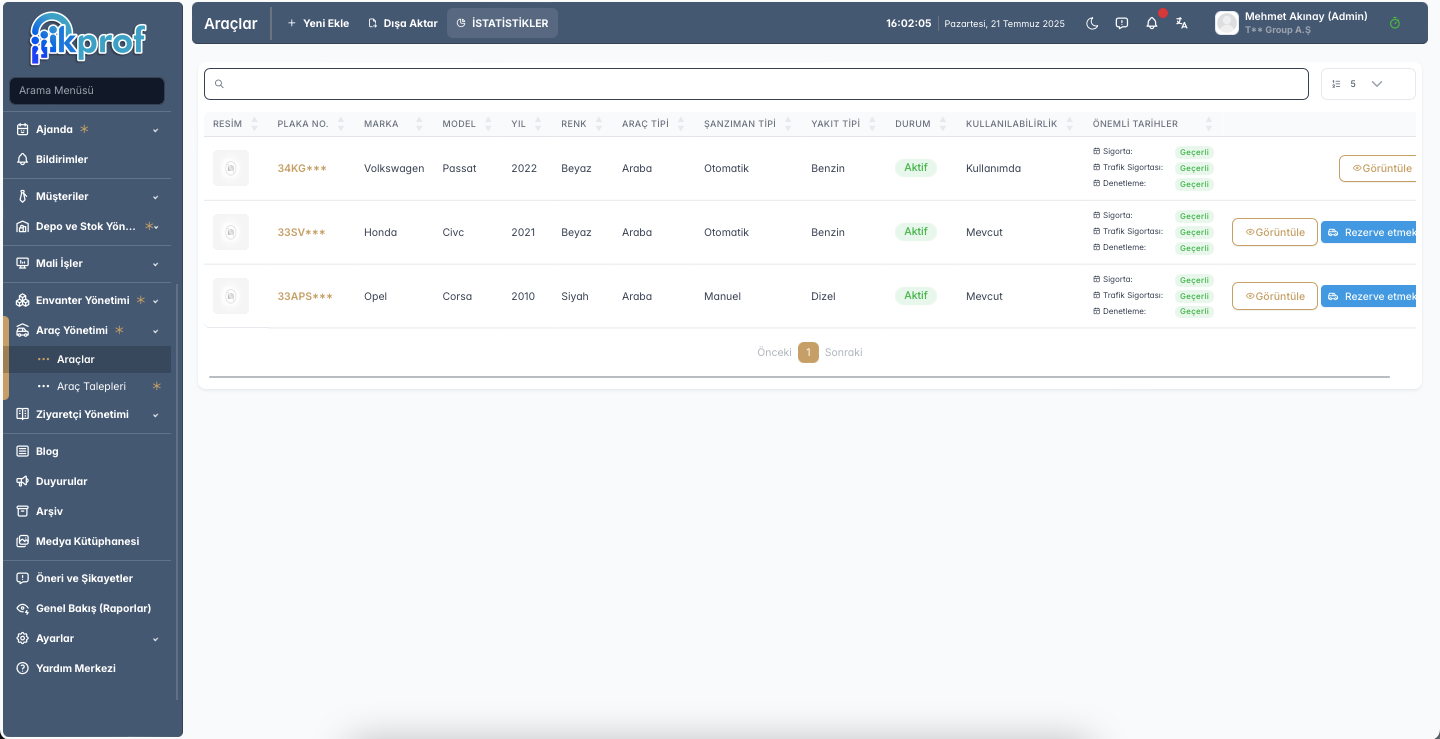Sort by Durum column arrows
1440x739 pixels.
[x=944, y=124]
